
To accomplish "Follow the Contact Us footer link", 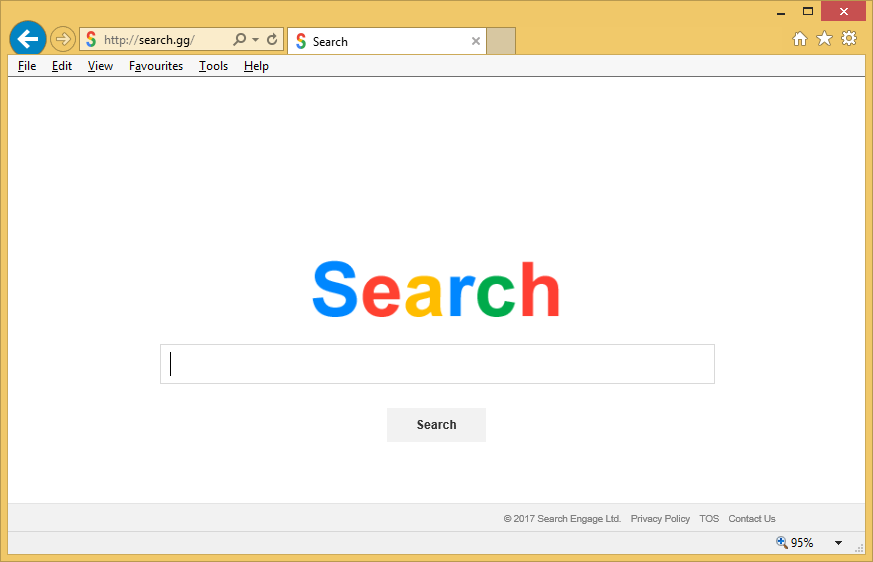I will point(751,519).
